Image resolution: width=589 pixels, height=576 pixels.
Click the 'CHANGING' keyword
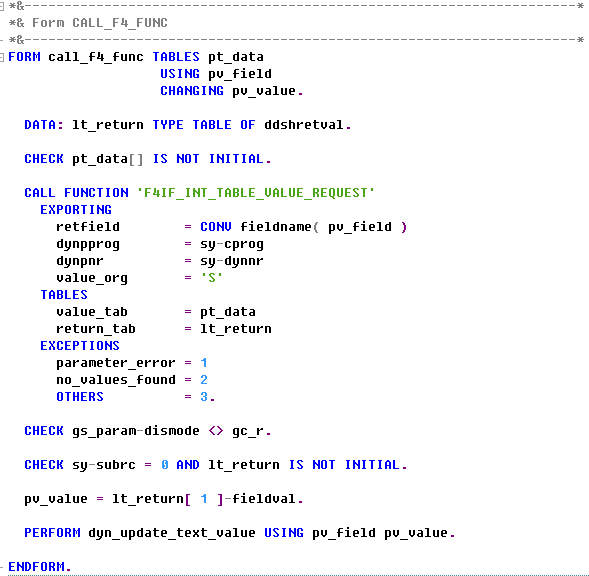pyautogui.click(x=192, y=91)
